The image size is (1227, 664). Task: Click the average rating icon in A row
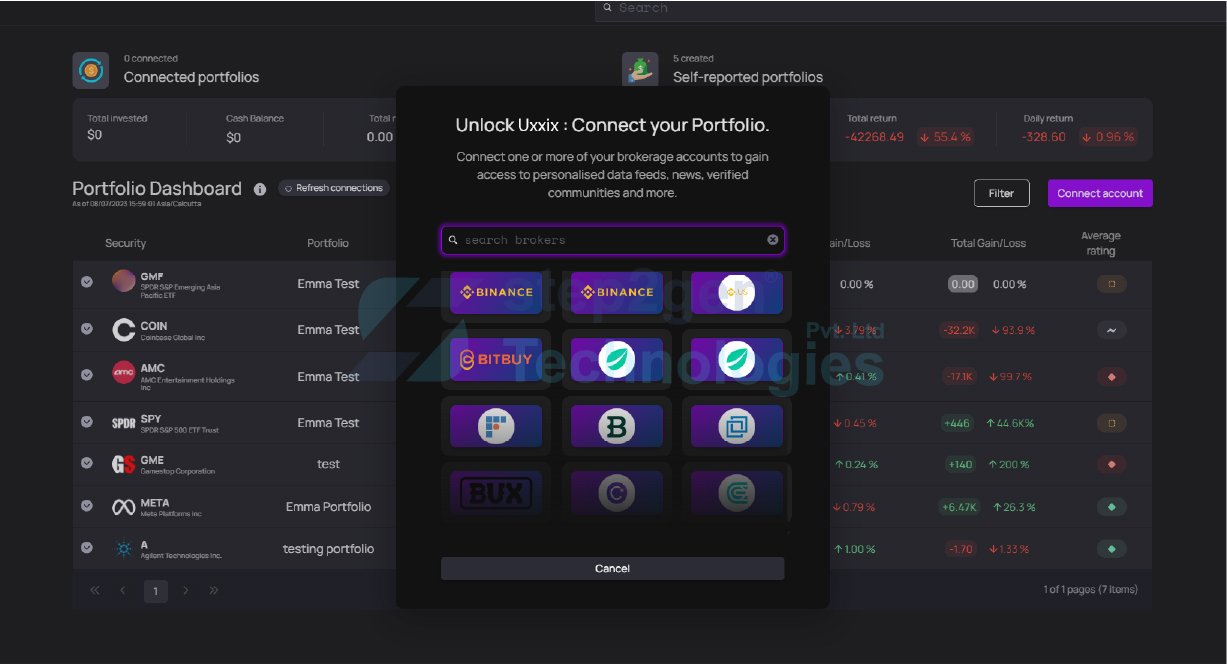1111,549
